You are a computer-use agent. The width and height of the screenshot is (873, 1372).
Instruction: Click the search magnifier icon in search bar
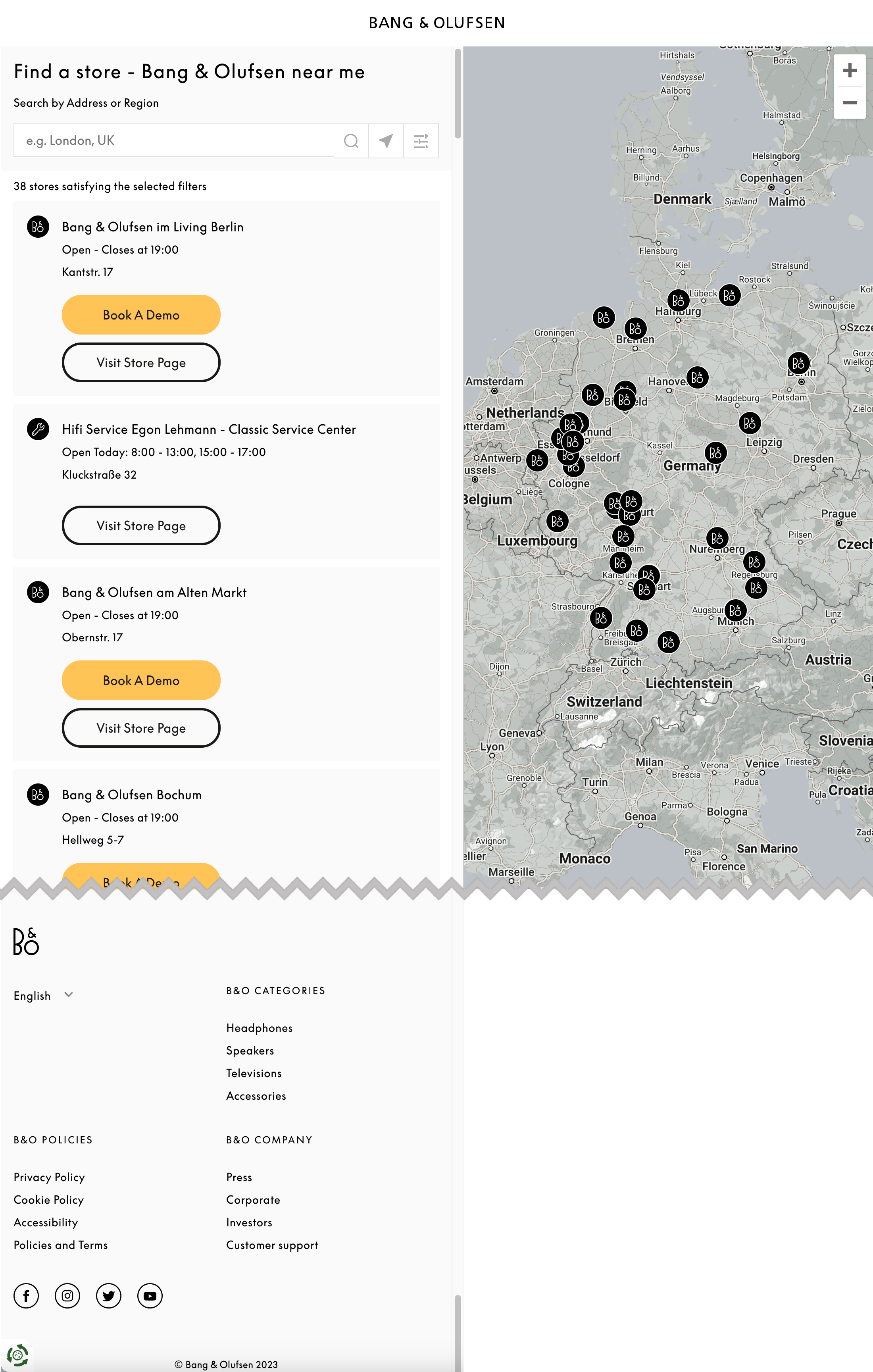(x=350, y=140)
